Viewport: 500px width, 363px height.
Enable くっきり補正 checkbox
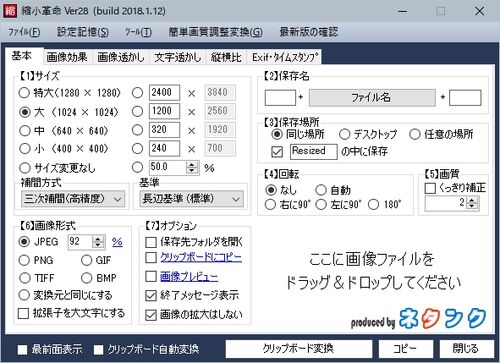click(x=430, y=188)
